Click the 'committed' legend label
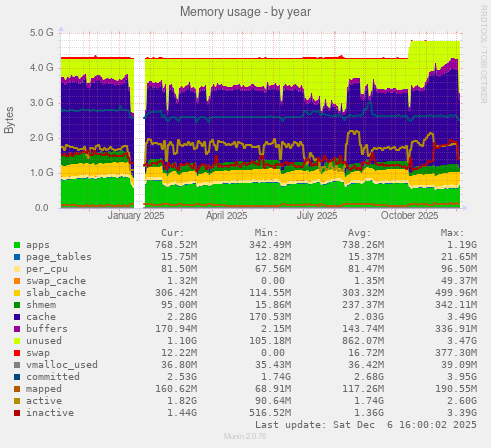Image resolution: width=491 pixels, height=448 pixels. [x=53, y=377]
